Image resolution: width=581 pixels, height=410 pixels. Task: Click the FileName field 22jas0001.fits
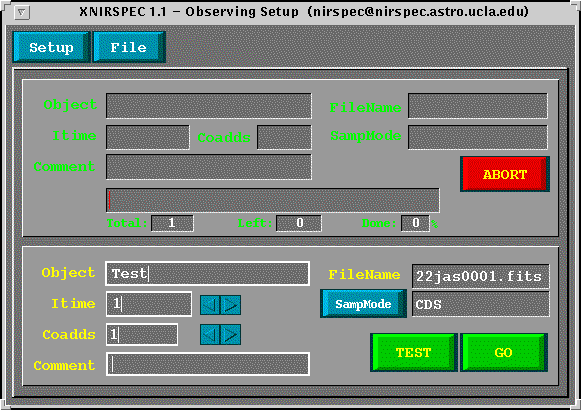click(x=481, y=276)
